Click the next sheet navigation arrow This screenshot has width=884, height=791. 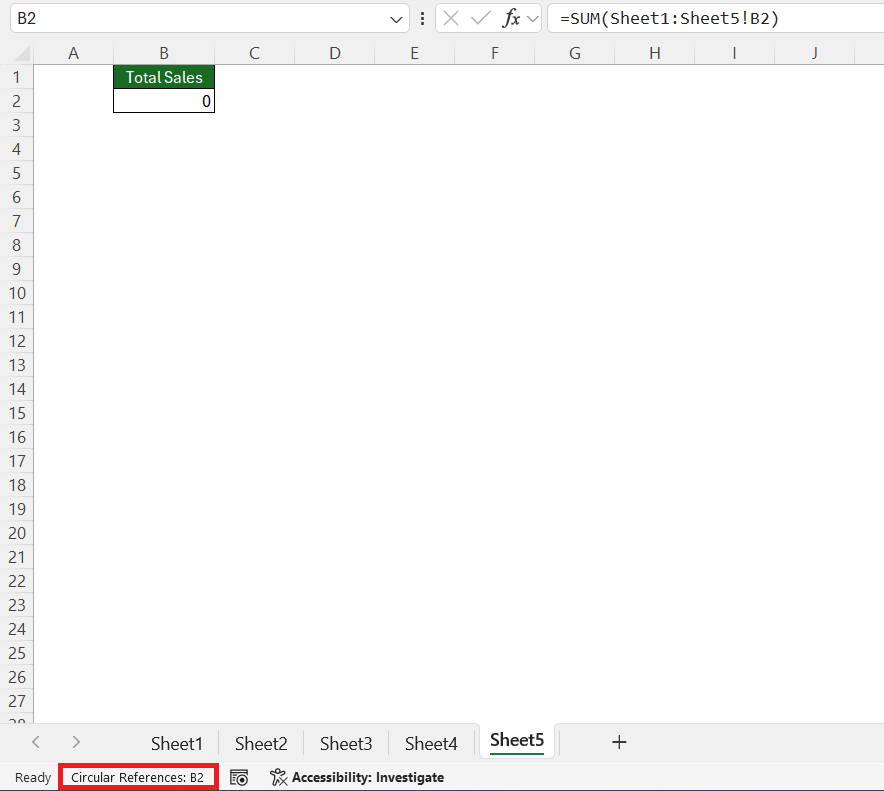click(x=76, y=742)
